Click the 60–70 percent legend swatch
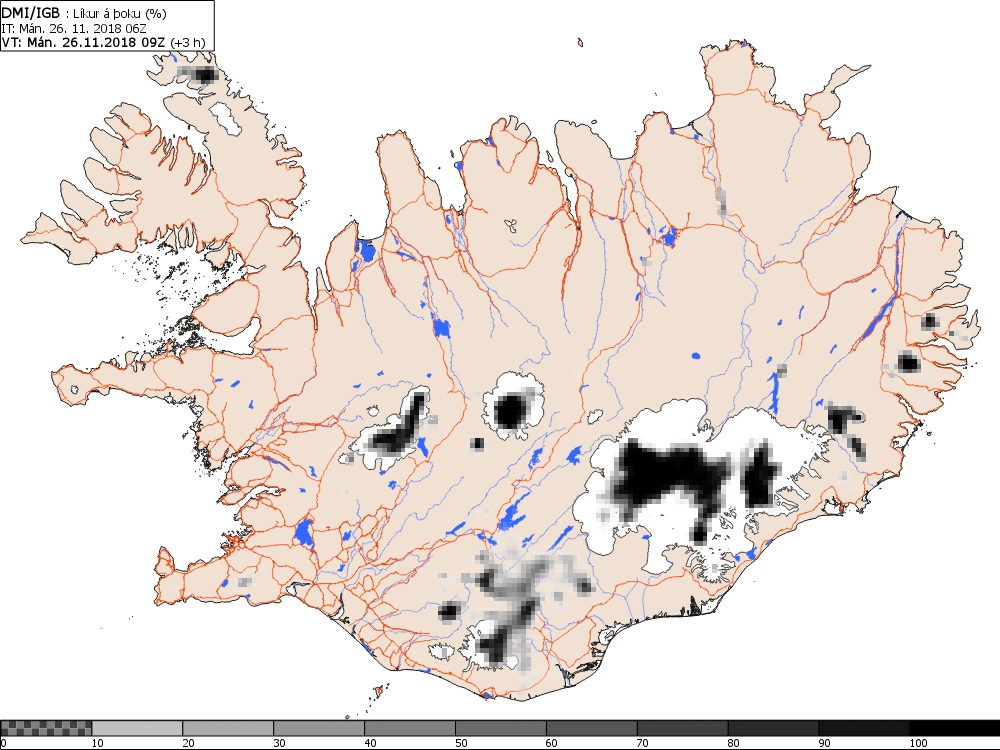Viewport: 1000px width, 750px height. point(592,728)
